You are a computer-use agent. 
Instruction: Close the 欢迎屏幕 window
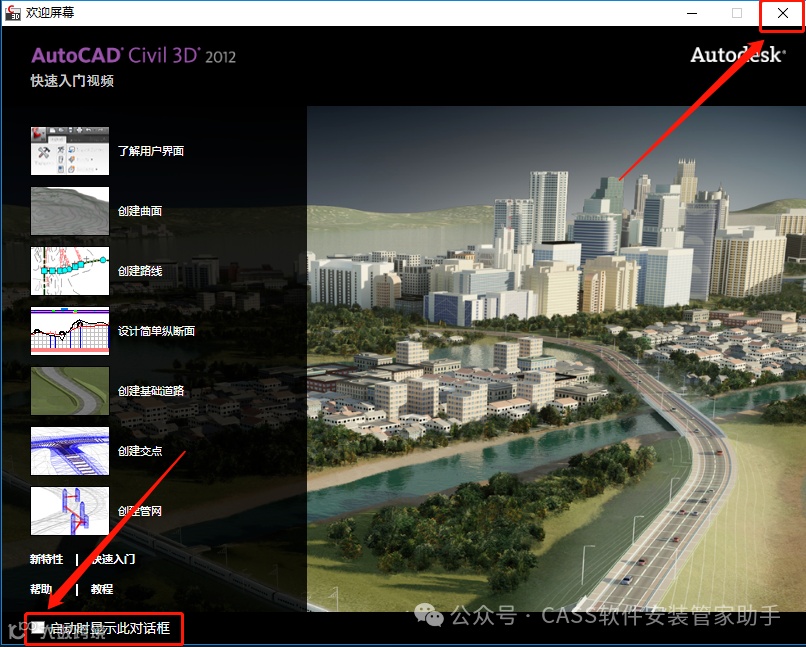click(x=782, y=13)
